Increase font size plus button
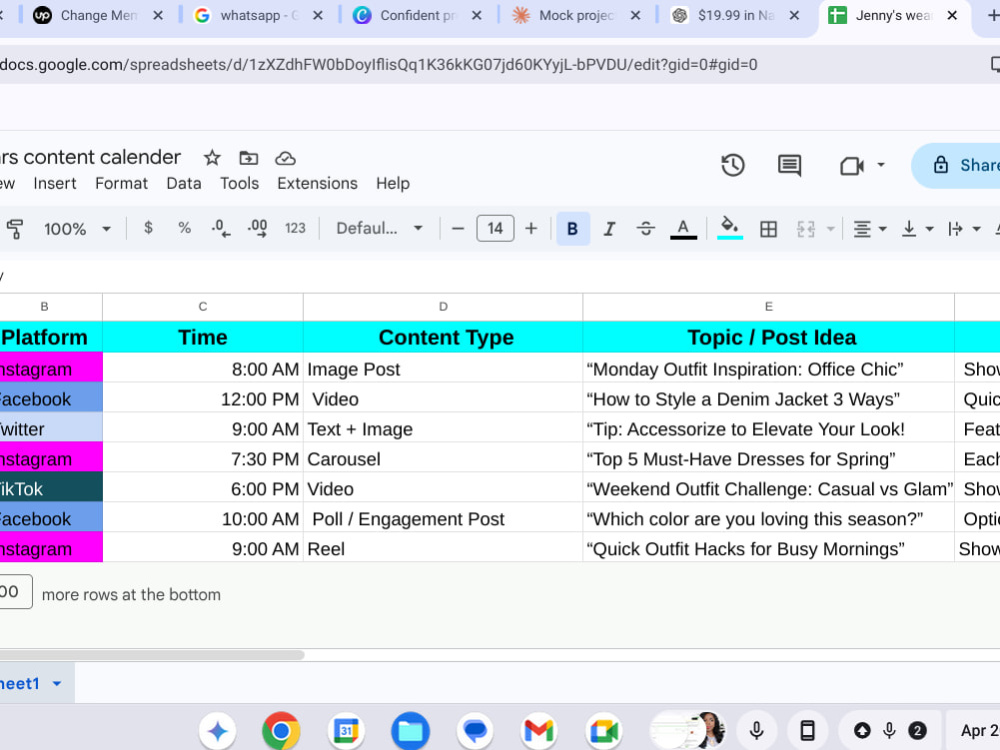Screen dimensions: 1000x750 tap(531, 228)
